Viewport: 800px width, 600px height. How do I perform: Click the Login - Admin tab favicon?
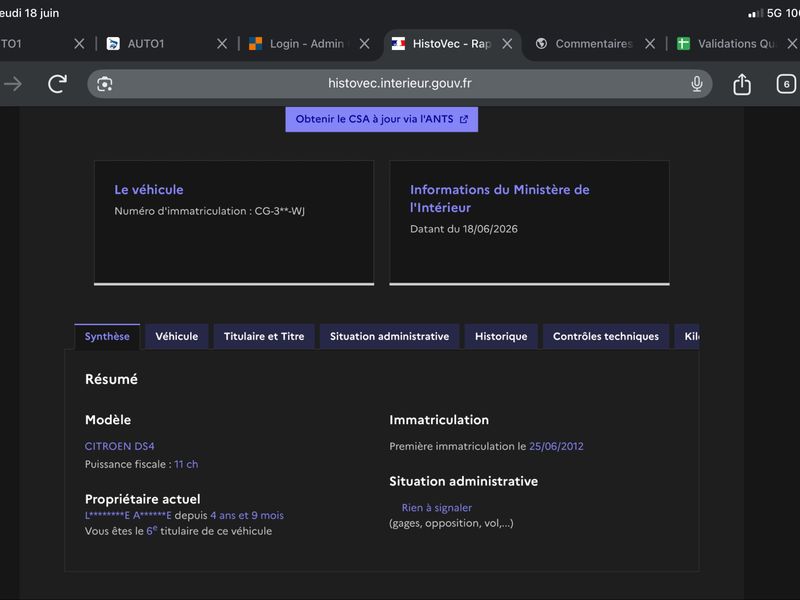(255, 44)
